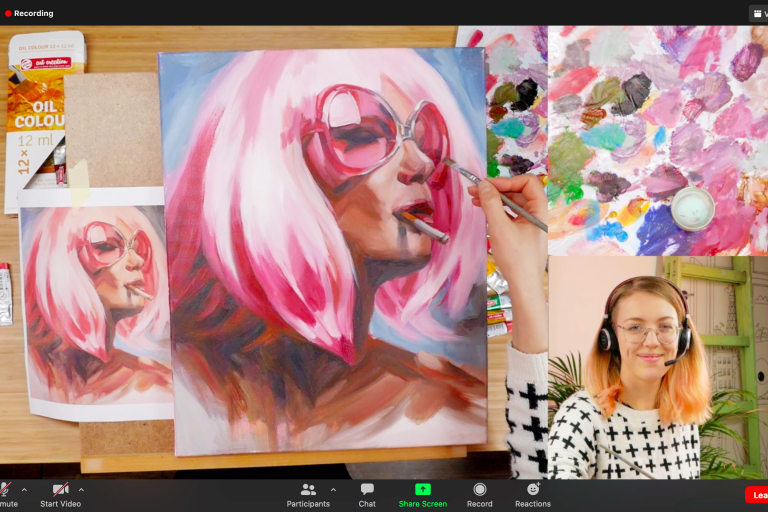Screen dimensions: 768x512
Task: Click the 'Record' label text
Action: click(x=480, y=504)
